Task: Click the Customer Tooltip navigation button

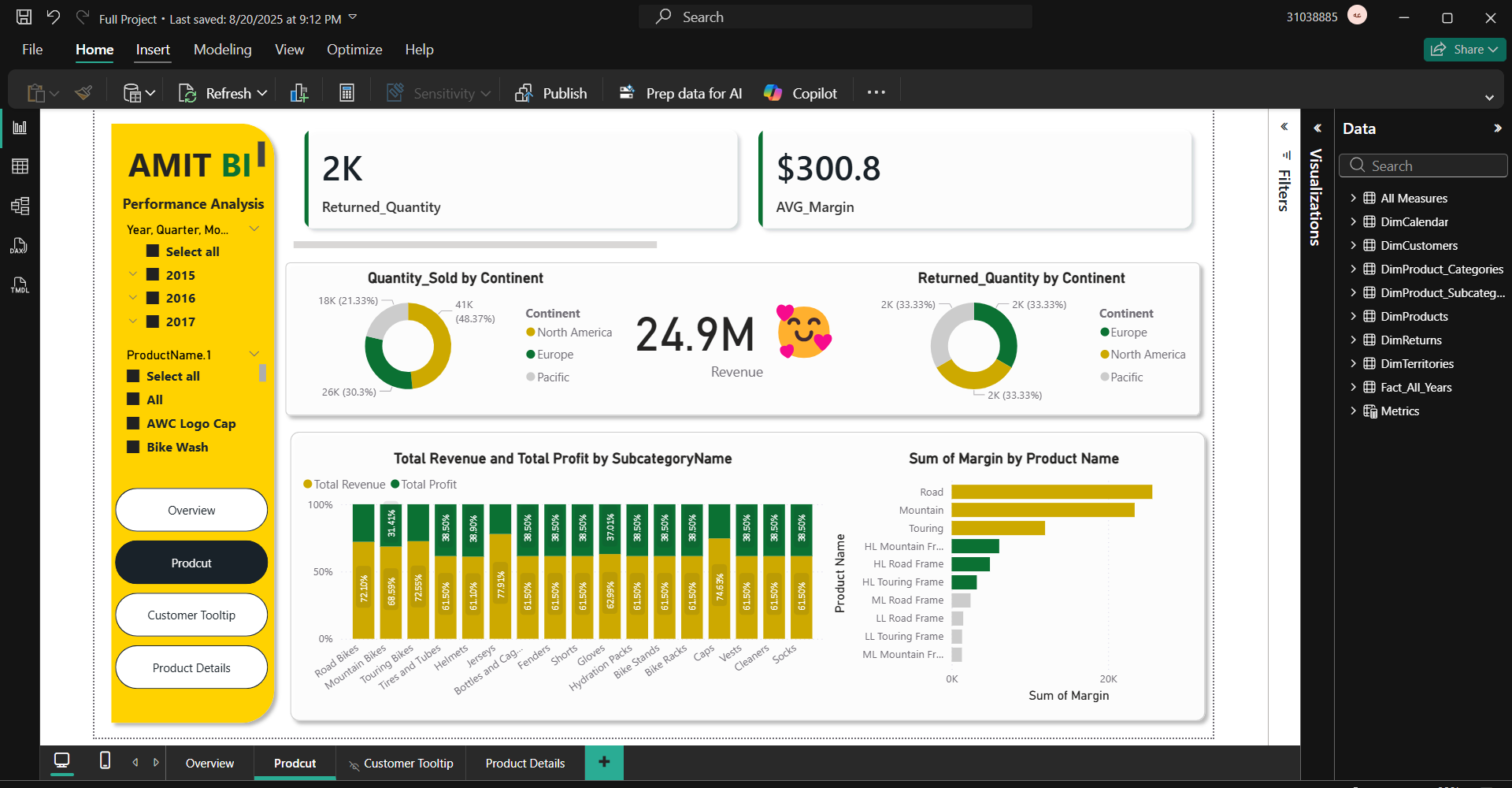Action: tap(191, 615)
